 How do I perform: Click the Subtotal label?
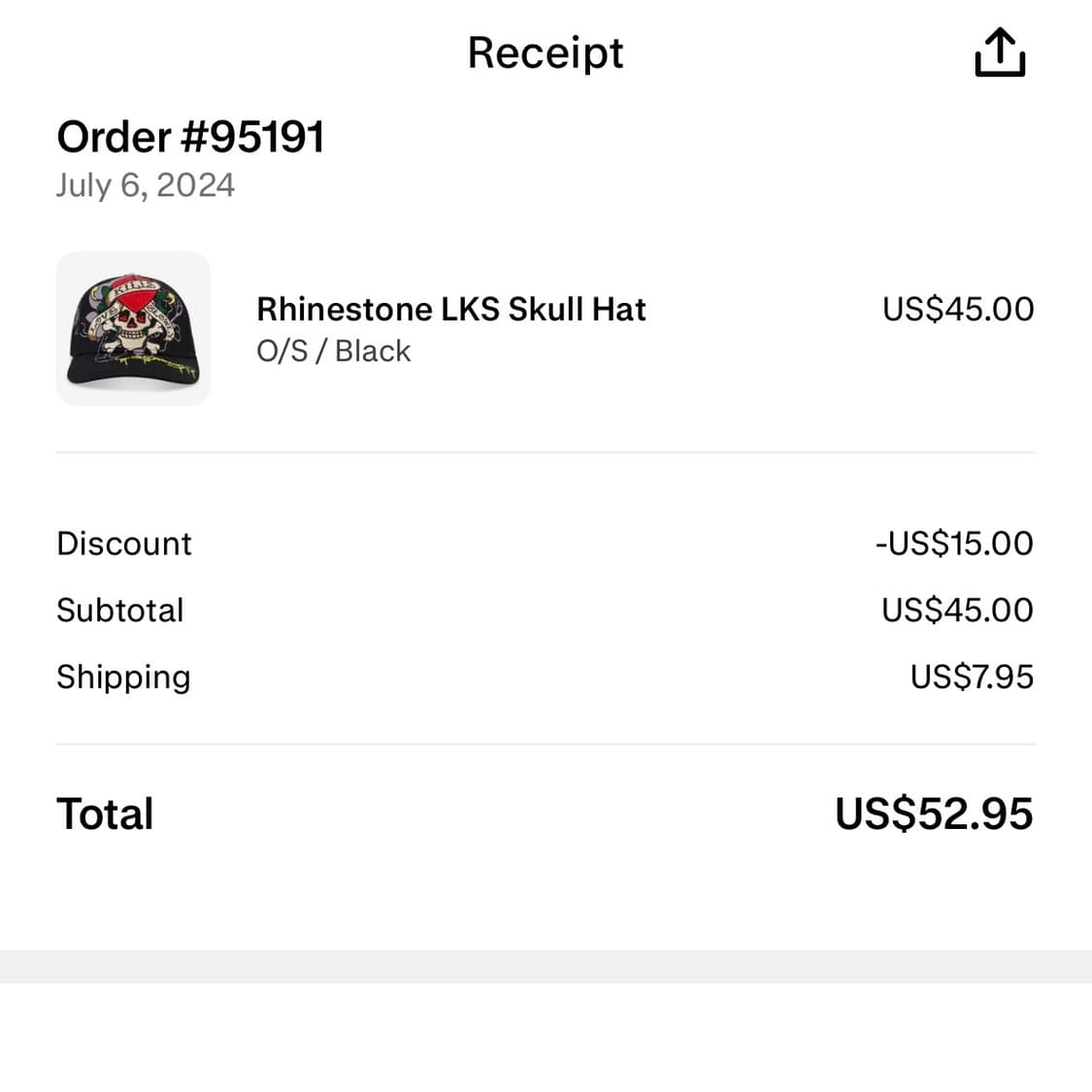click(120, 610)
